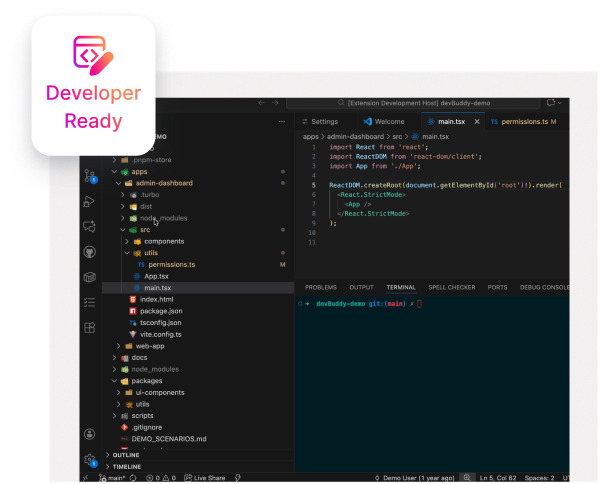This screenshot has width=600, height=484.
Task: Click Spaces: 2 indentation indicator
Action: [x=539, y=478]
